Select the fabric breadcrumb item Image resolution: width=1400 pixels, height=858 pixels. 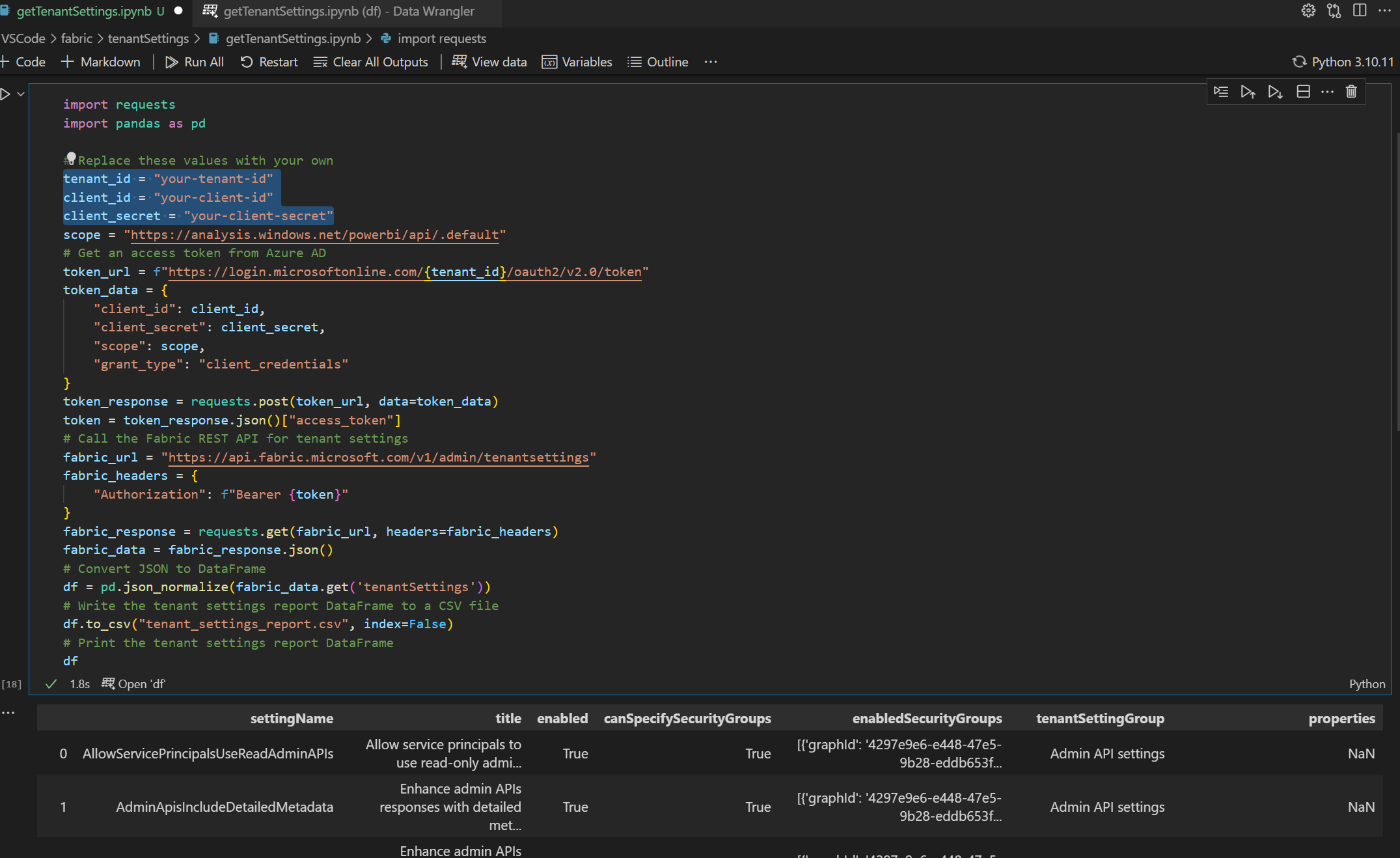(x=77, y=38)
